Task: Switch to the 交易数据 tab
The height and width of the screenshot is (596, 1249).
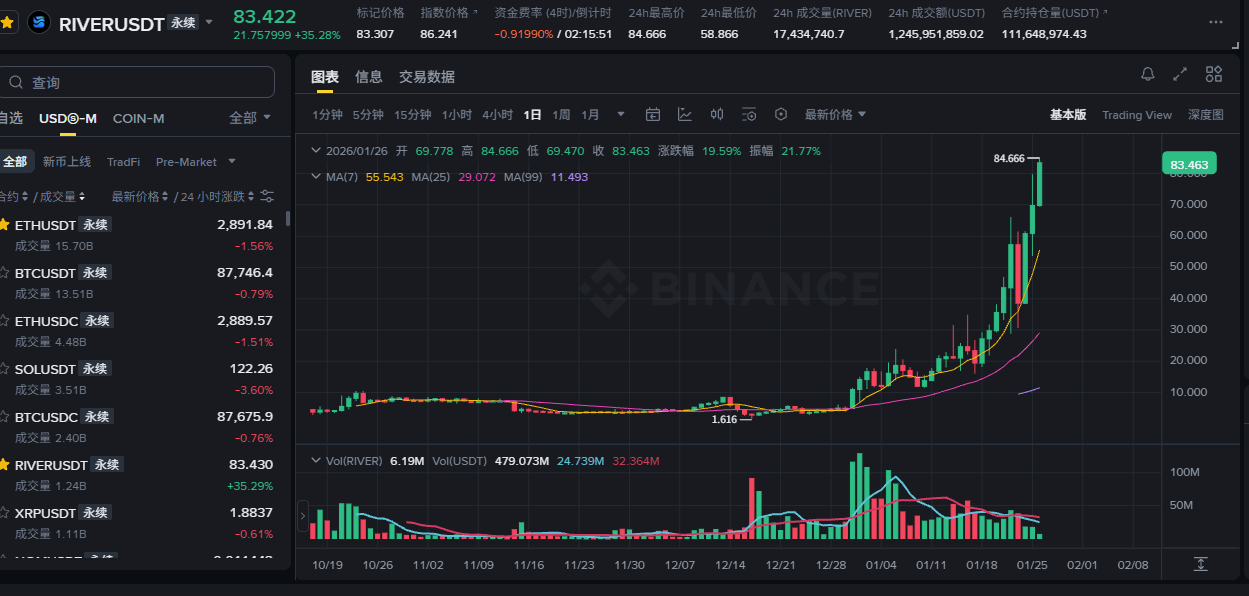Action: 427,77
